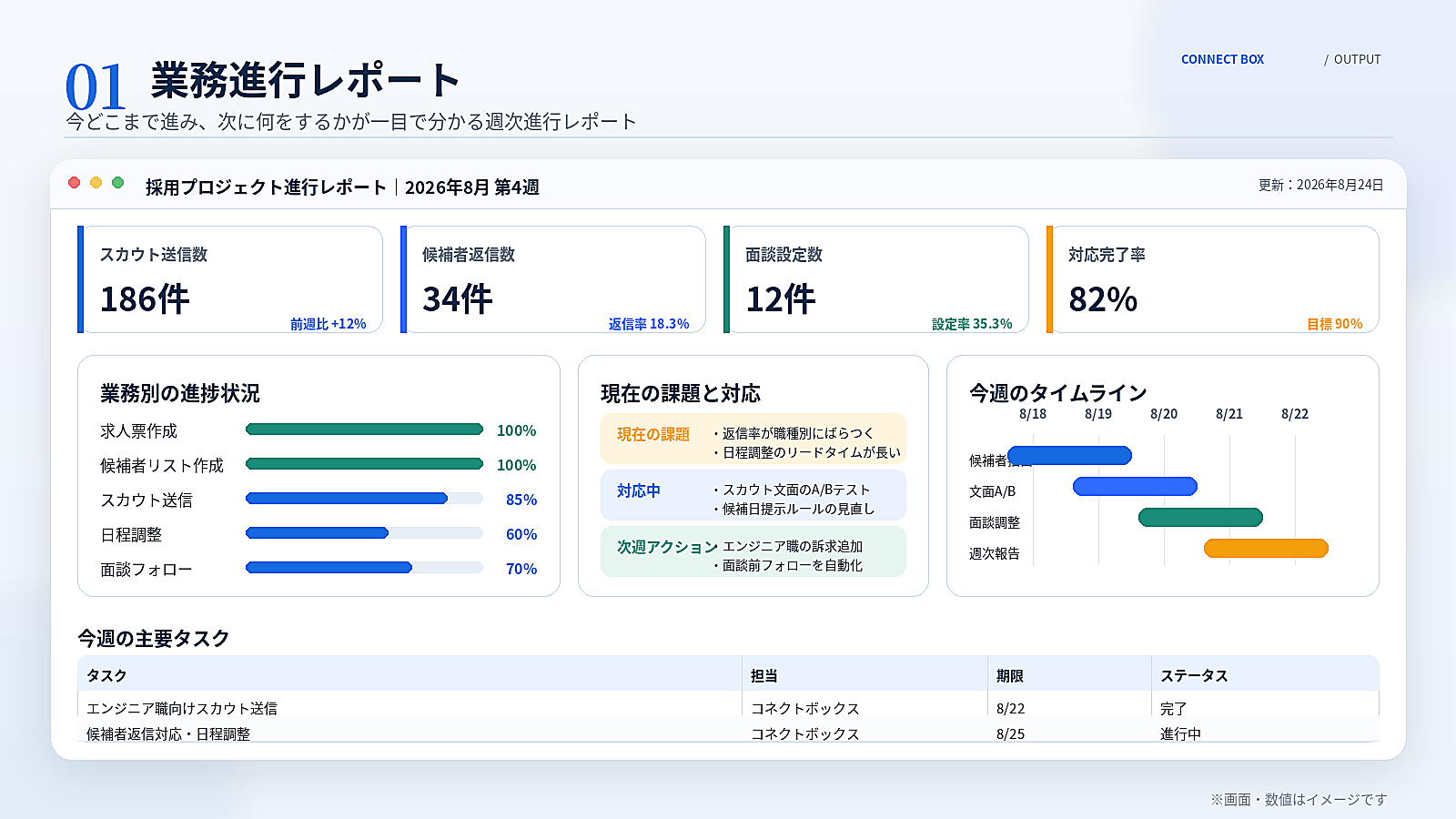This screenshot has height=819, width=1456.
Task: Select the 対応中 blue block
Action: point(753,495)
